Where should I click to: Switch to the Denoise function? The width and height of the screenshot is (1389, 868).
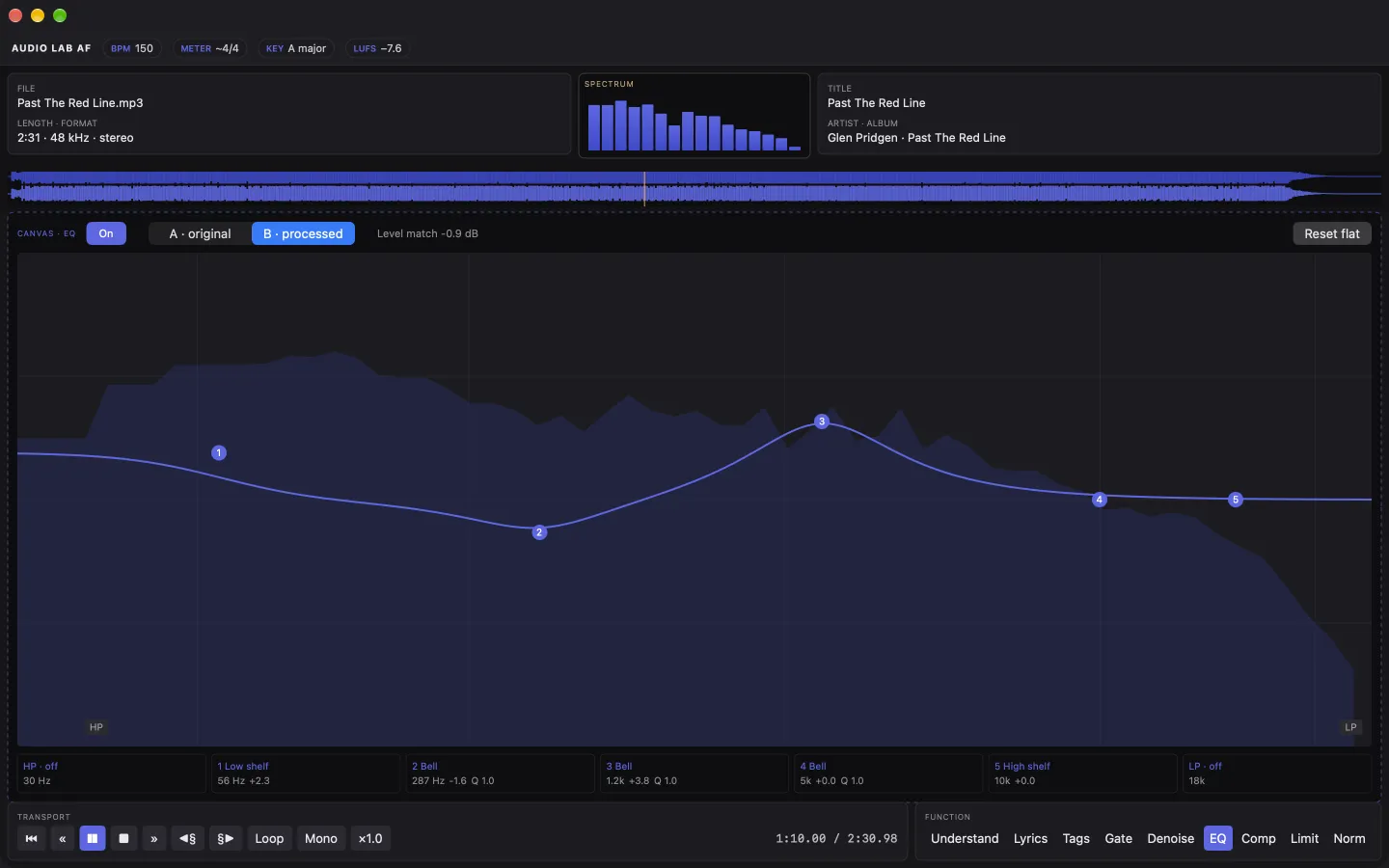1170,838
